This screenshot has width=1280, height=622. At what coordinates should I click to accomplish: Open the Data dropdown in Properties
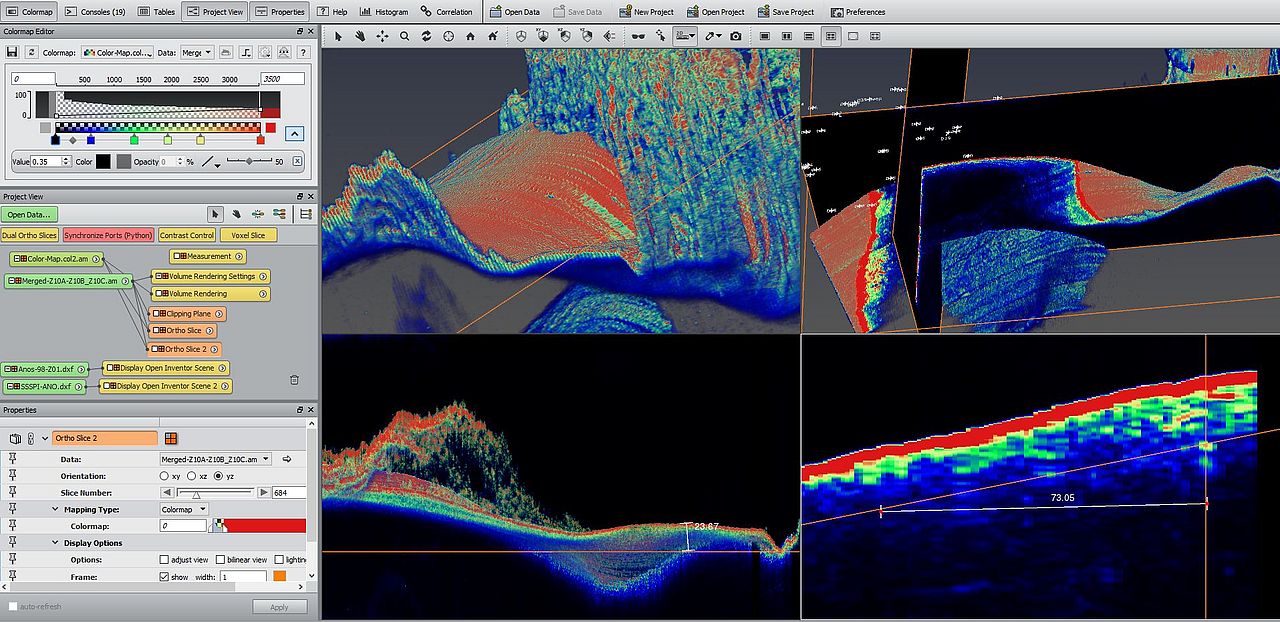point(215,459)
